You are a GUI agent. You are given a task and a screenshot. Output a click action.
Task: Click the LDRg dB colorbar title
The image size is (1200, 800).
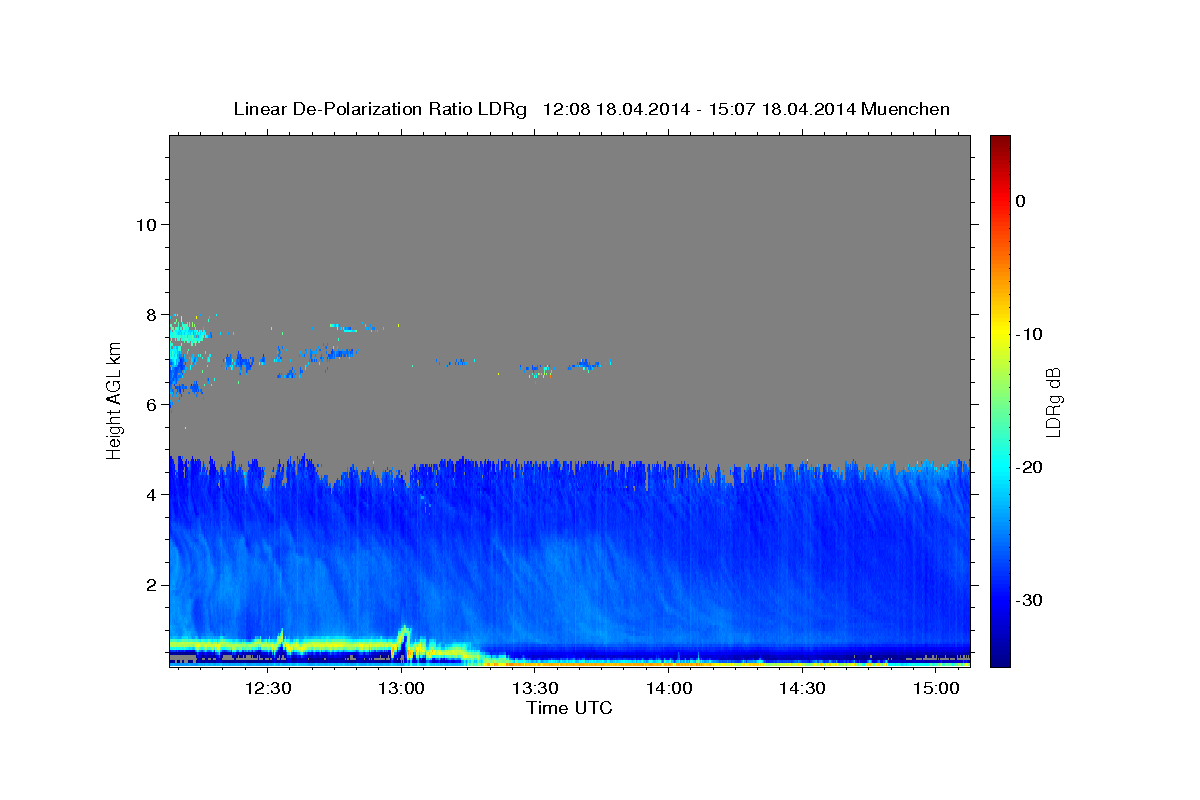tap(1053, 401)
